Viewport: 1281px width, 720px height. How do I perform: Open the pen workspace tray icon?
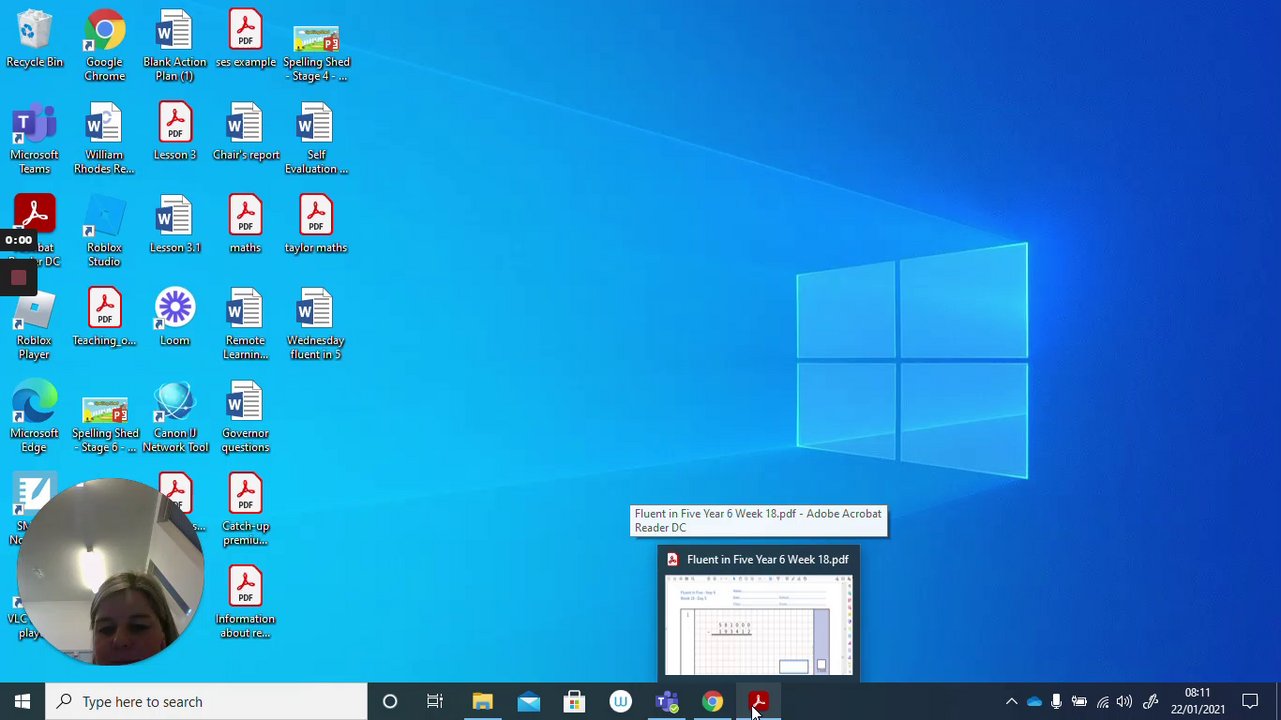[x=1150, y=702]
